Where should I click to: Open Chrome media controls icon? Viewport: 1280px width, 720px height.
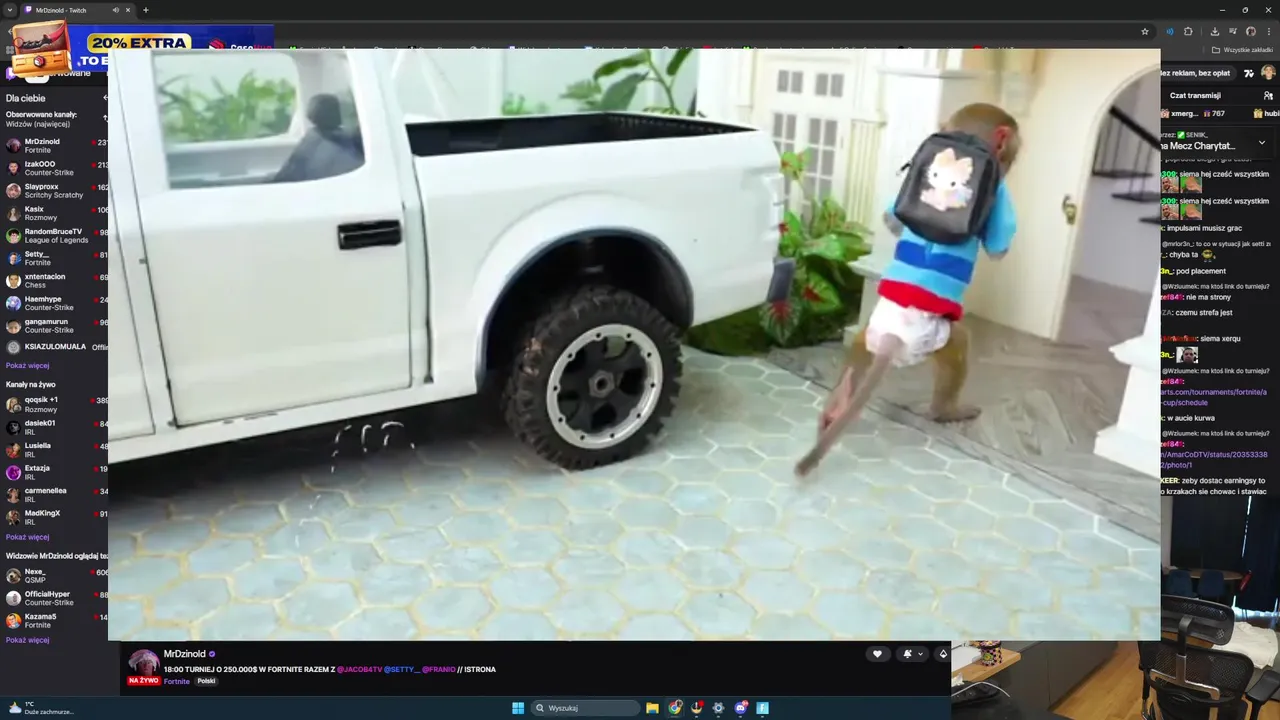click(1232, 31)
